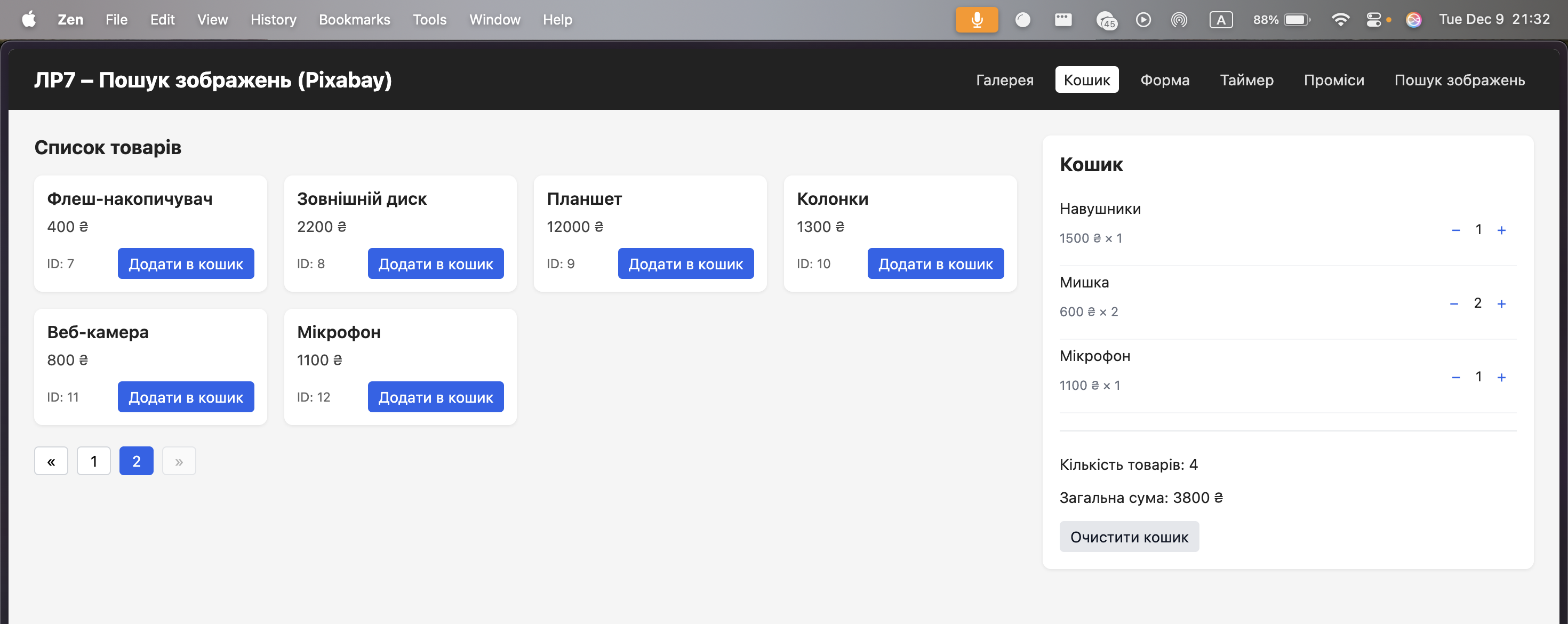Go to pagination page 1
Viewport: 1568px width, 624px height.
click(x=94, y=461)
